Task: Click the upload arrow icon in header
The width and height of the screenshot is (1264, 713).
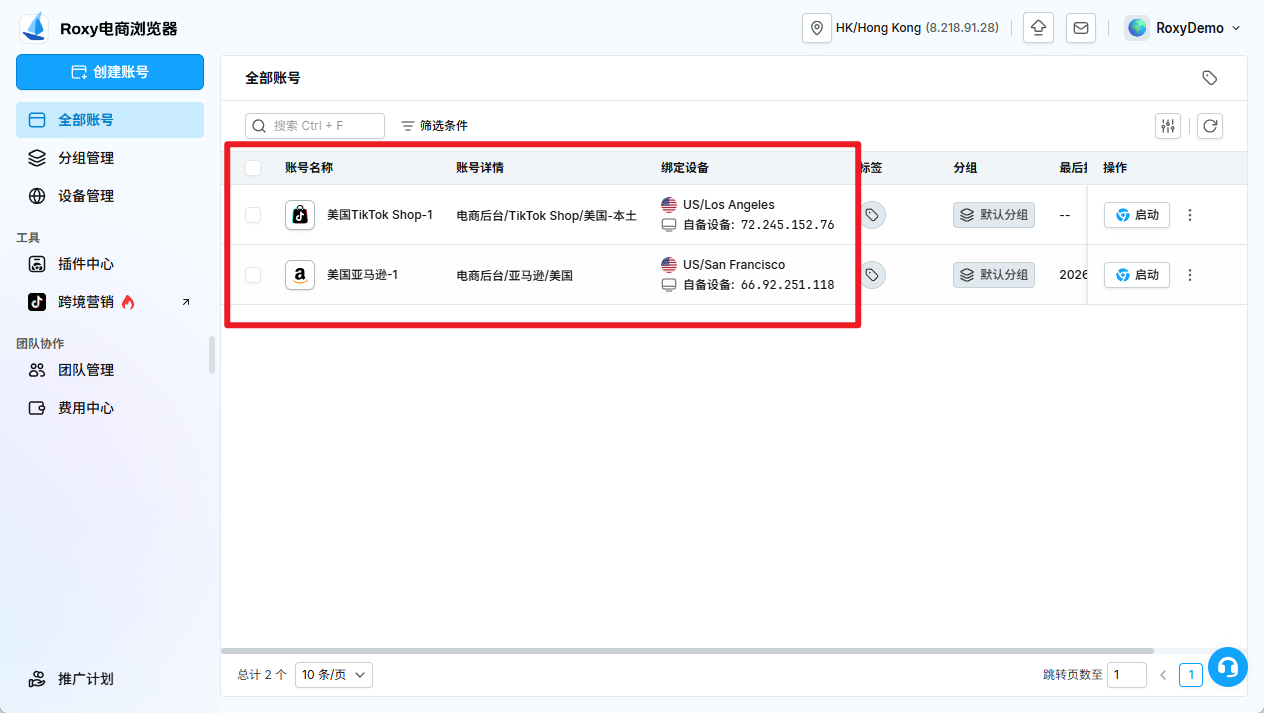Action: [1039, 28]
